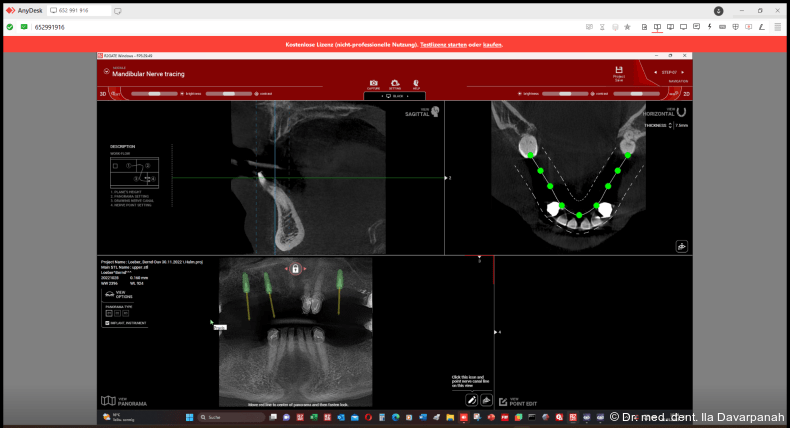
Task: Click the nerve eraser icon beside pencil
Action: [486, 400]
